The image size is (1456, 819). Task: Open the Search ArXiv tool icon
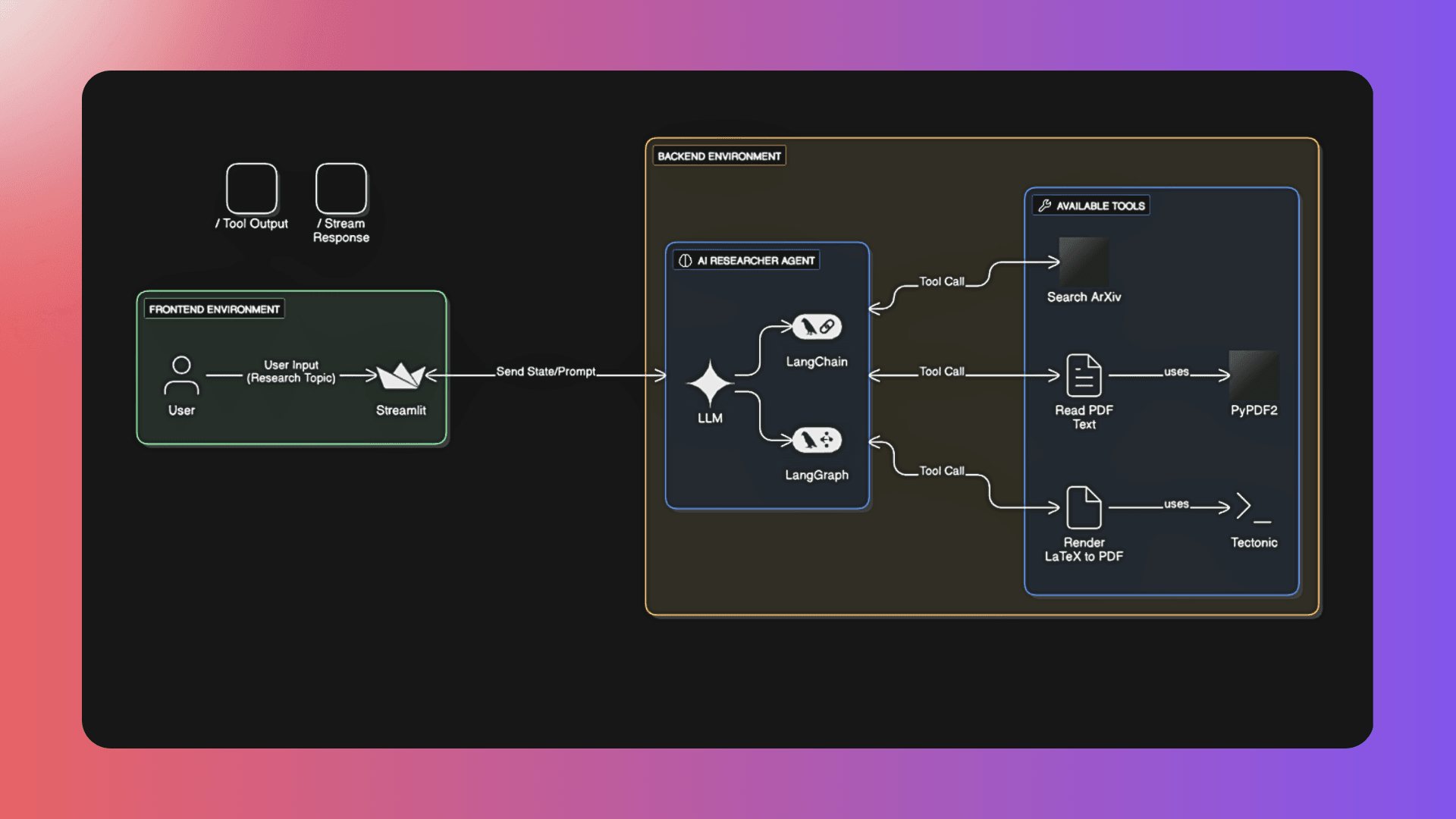click(x=1083, y=262)
